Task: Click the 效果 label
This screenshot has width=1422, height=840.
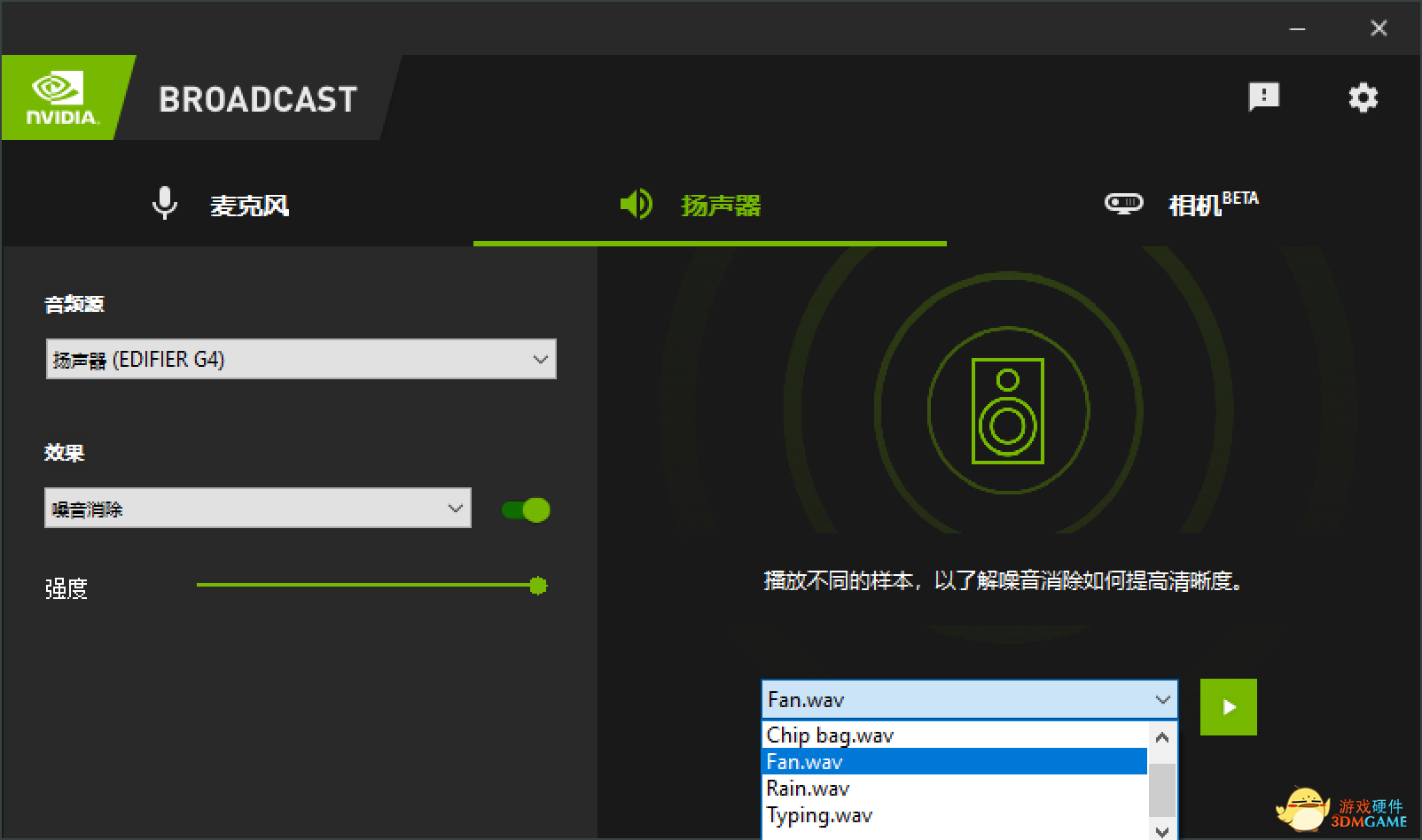Action: point(64,453)
